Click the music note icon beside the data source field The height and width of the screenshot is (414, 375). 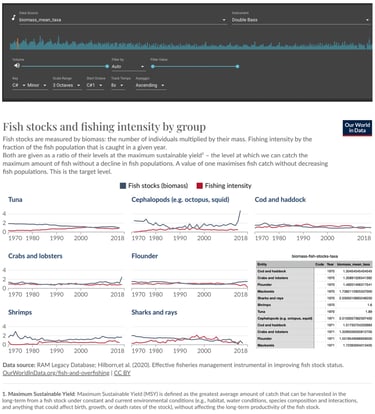click(x=13, y=18)
